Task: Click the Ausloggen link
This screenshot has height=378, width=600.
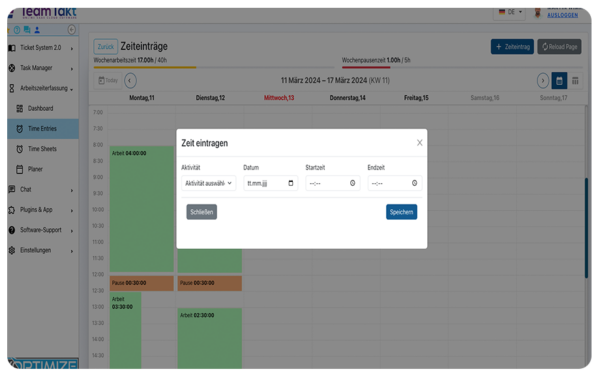Action: coord(562,15)
